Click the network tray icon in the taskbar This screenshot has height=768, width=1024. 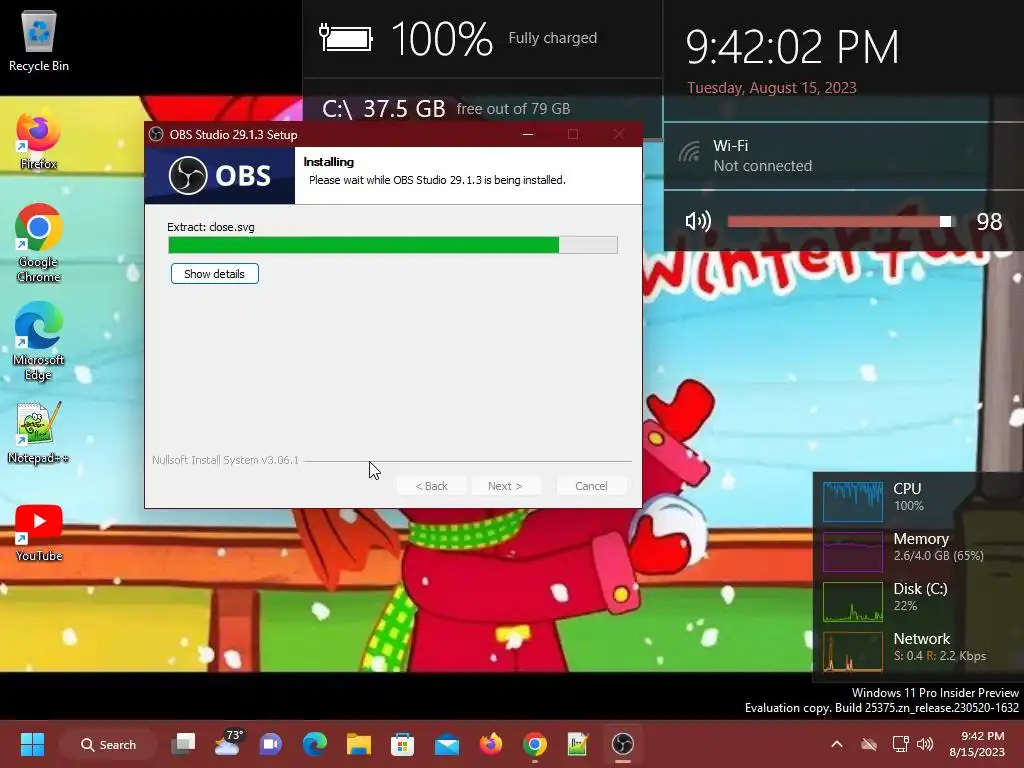(901, 744)
